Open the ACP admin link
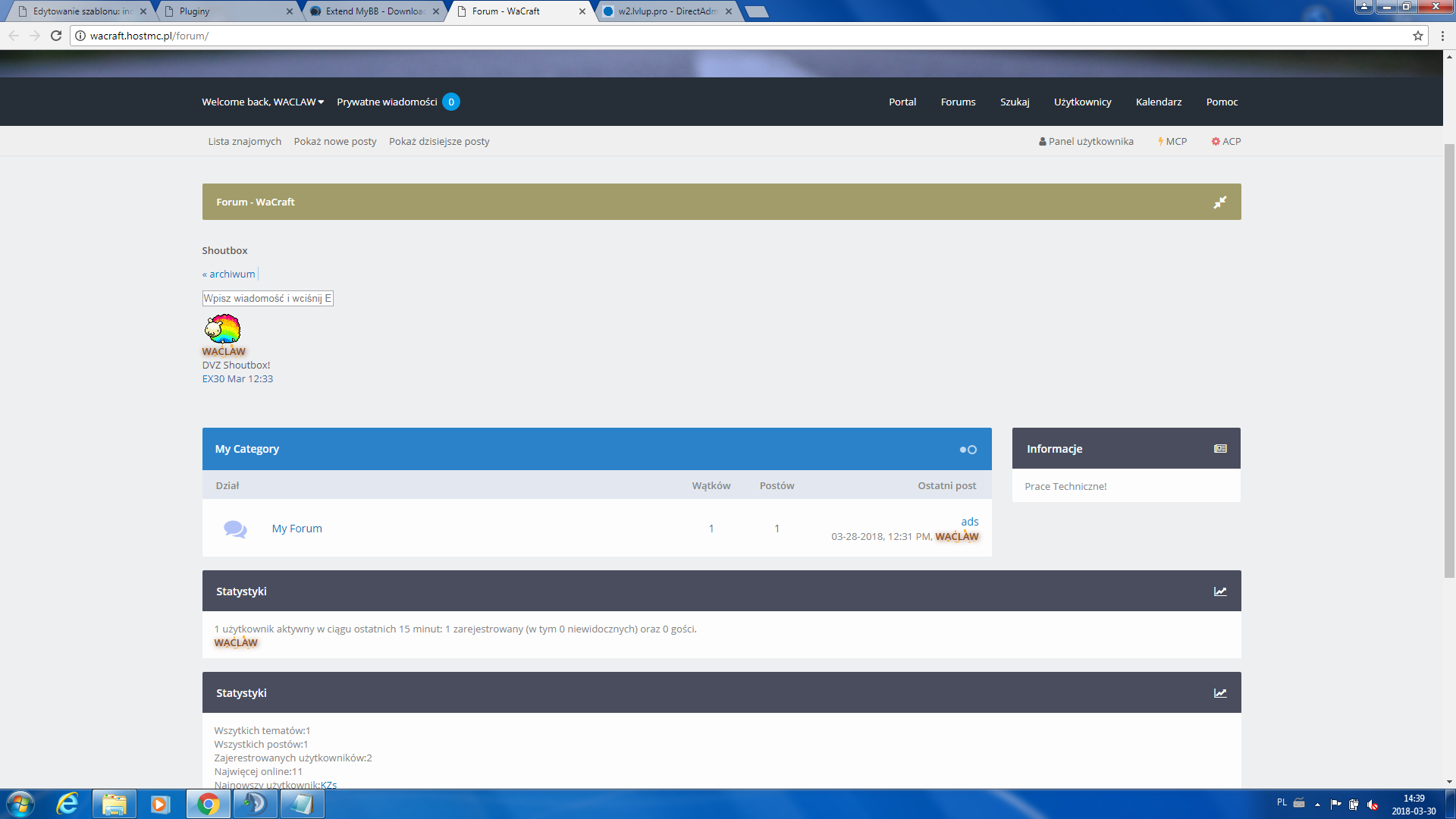This screenshot has width=1456, height=819. point(1226,141)
